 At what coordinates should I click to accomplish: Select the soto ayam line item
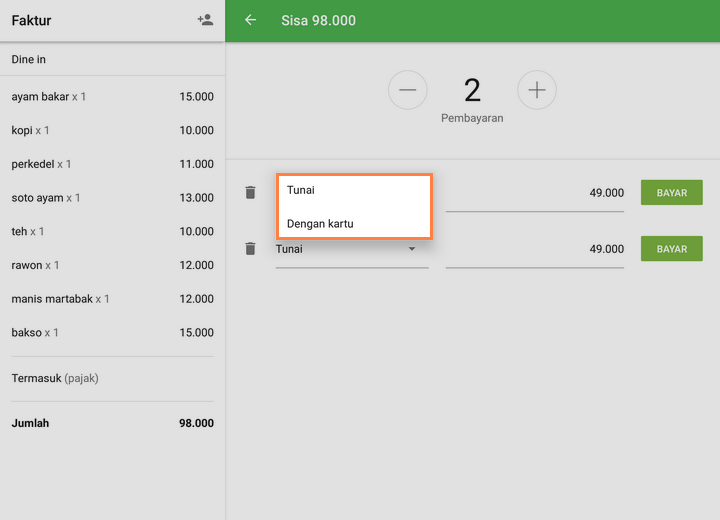pos(112,198)
